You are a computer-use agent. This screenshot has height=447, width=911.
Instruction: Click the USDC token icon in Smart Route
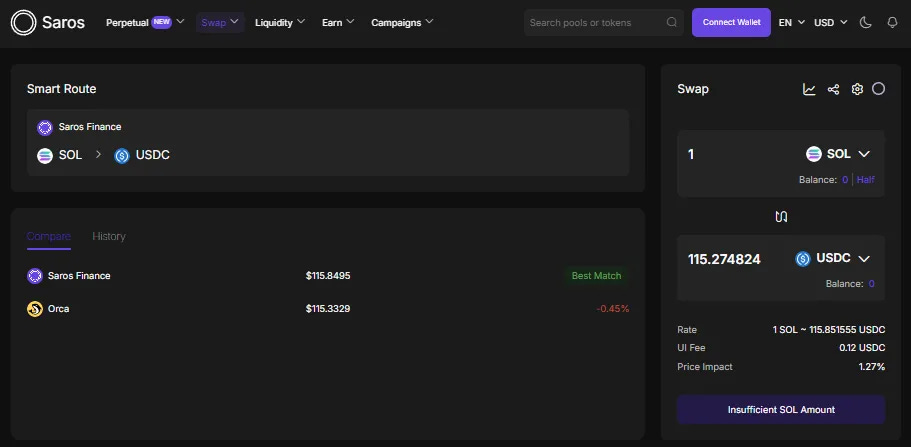tap(121, 156)
